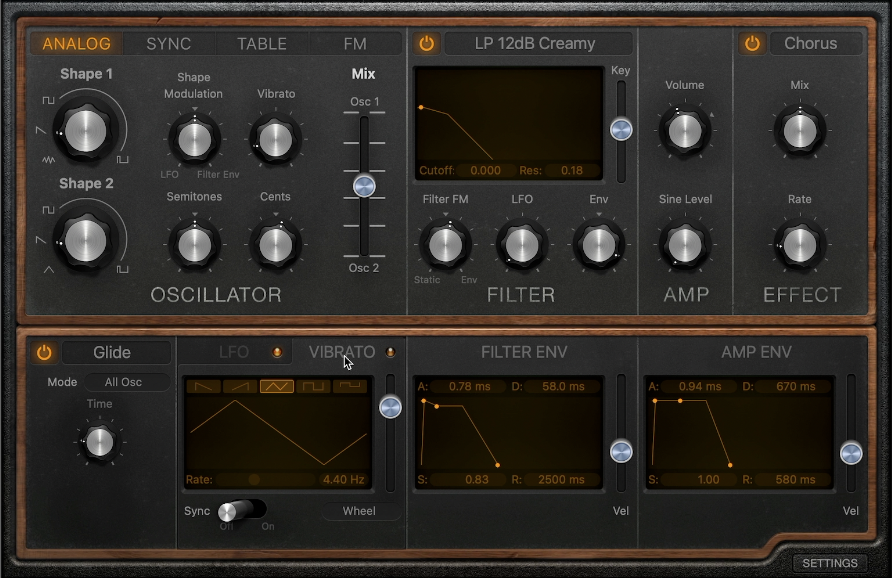Select the pulse LFO waveform

[350, 387]
